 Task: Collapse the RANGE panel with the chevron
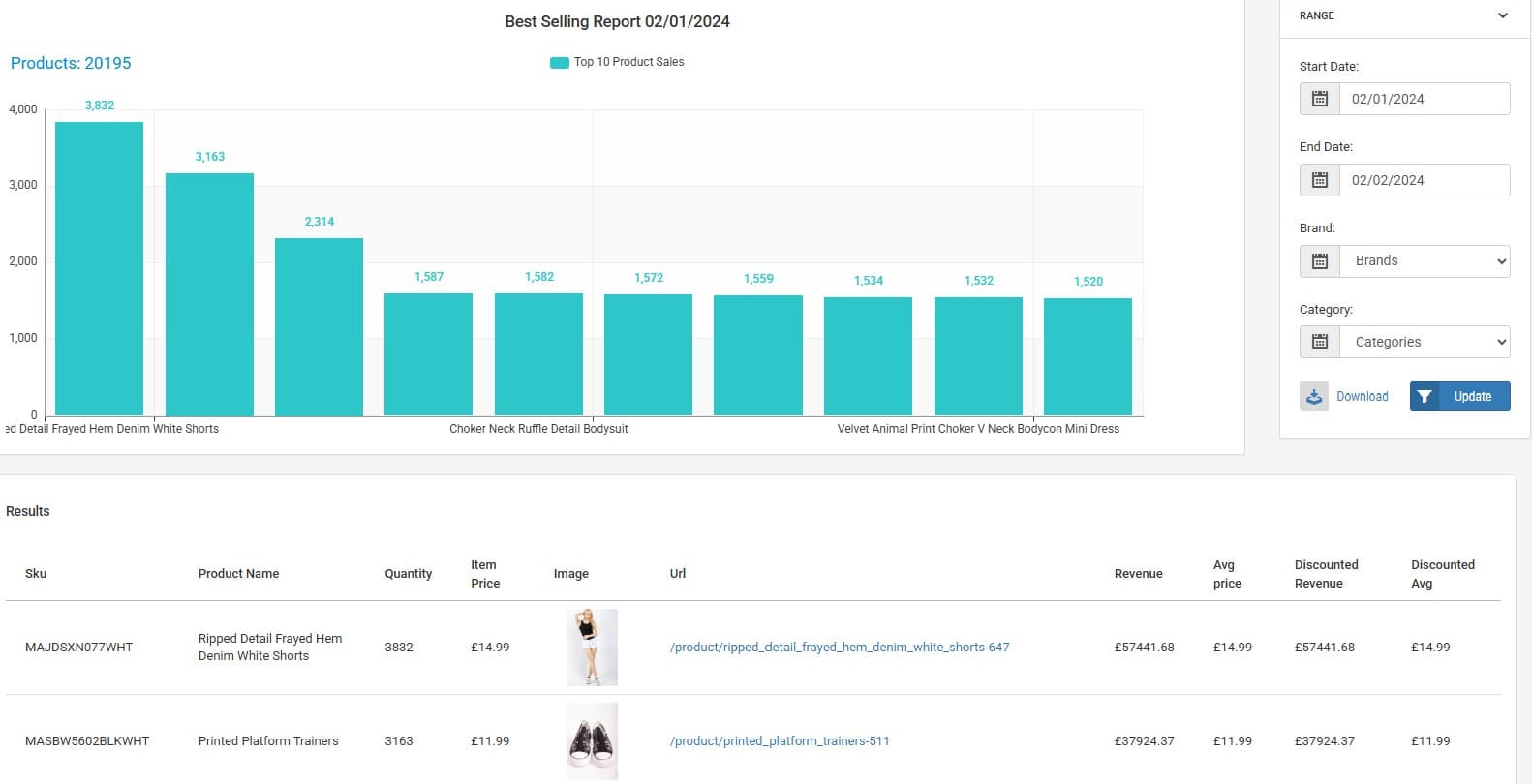coord(1502,15)
